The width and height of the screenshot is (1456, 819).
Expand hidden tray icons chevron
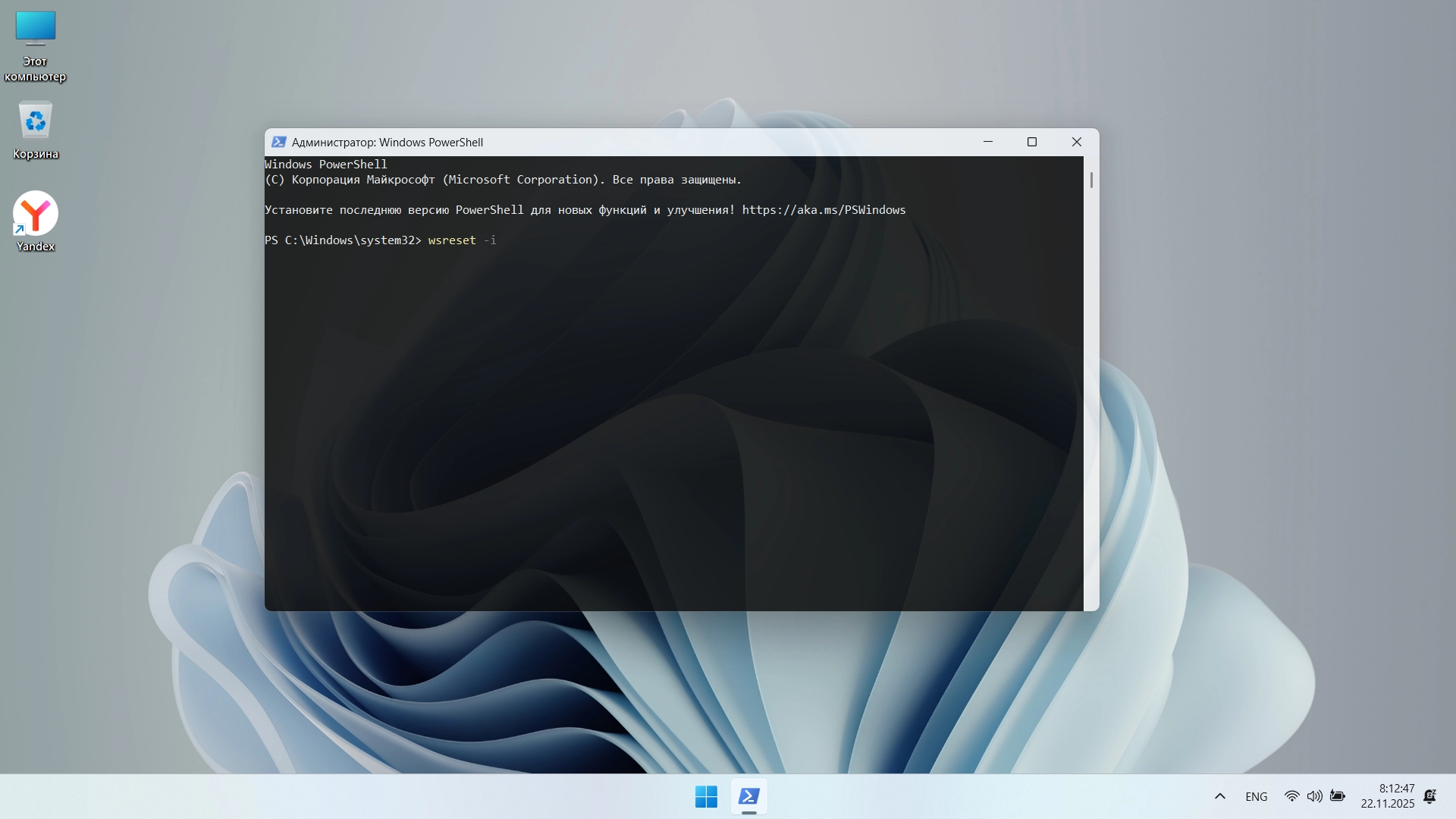(1219, 796)
